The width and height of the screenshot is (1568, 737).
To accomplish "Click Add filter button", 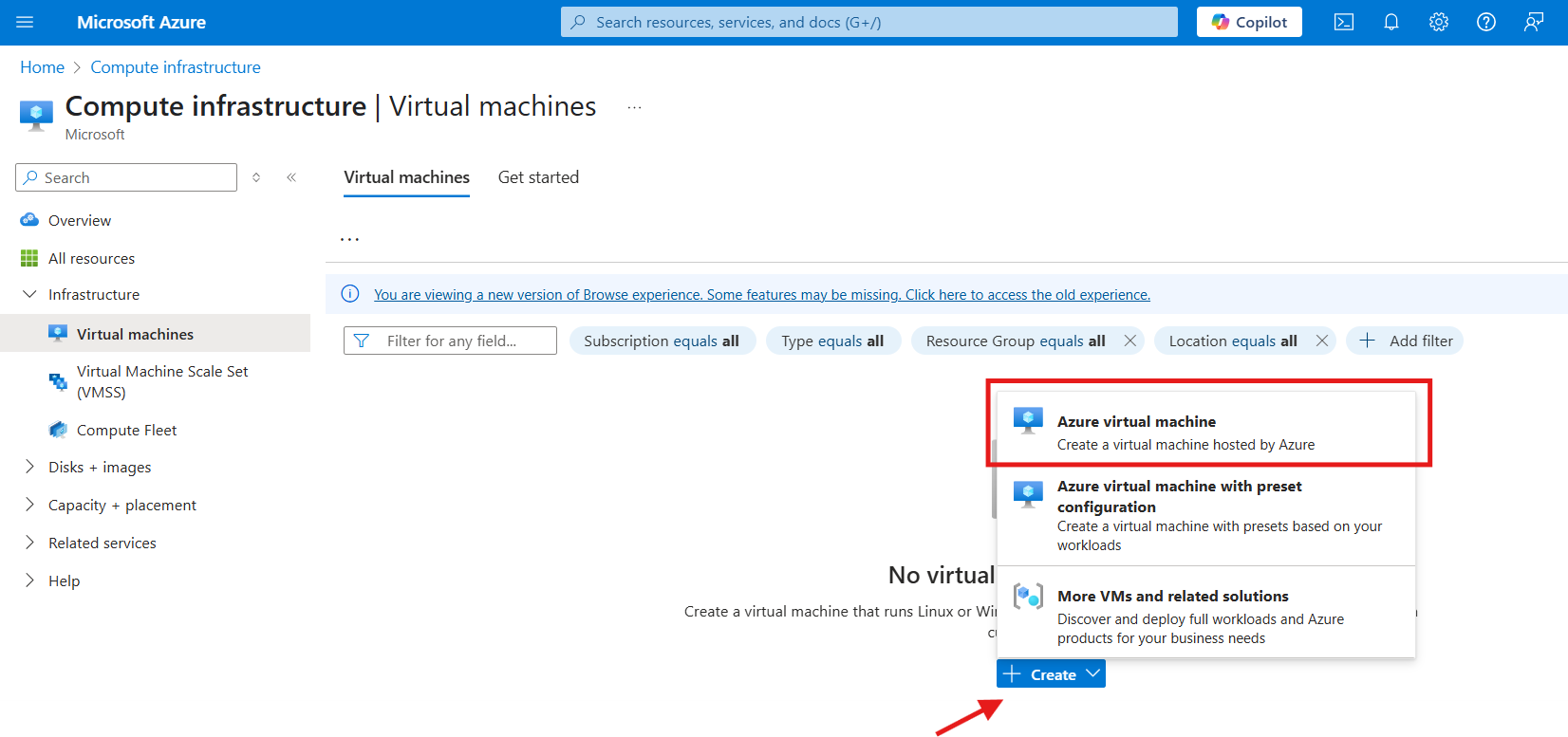I will (1405, 341).
